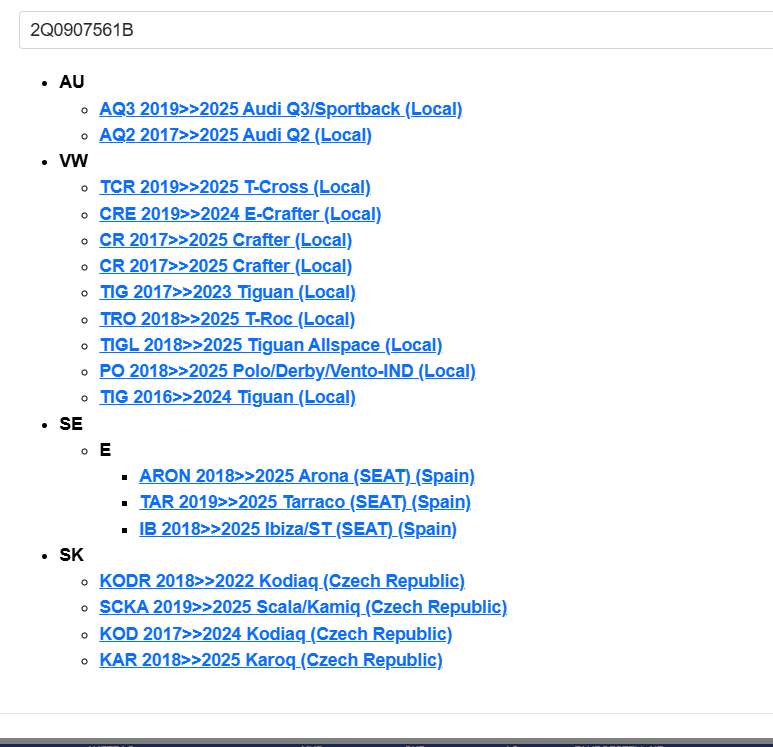Open KOD 2017>>2024 Kodiaq link

point(275,634)
